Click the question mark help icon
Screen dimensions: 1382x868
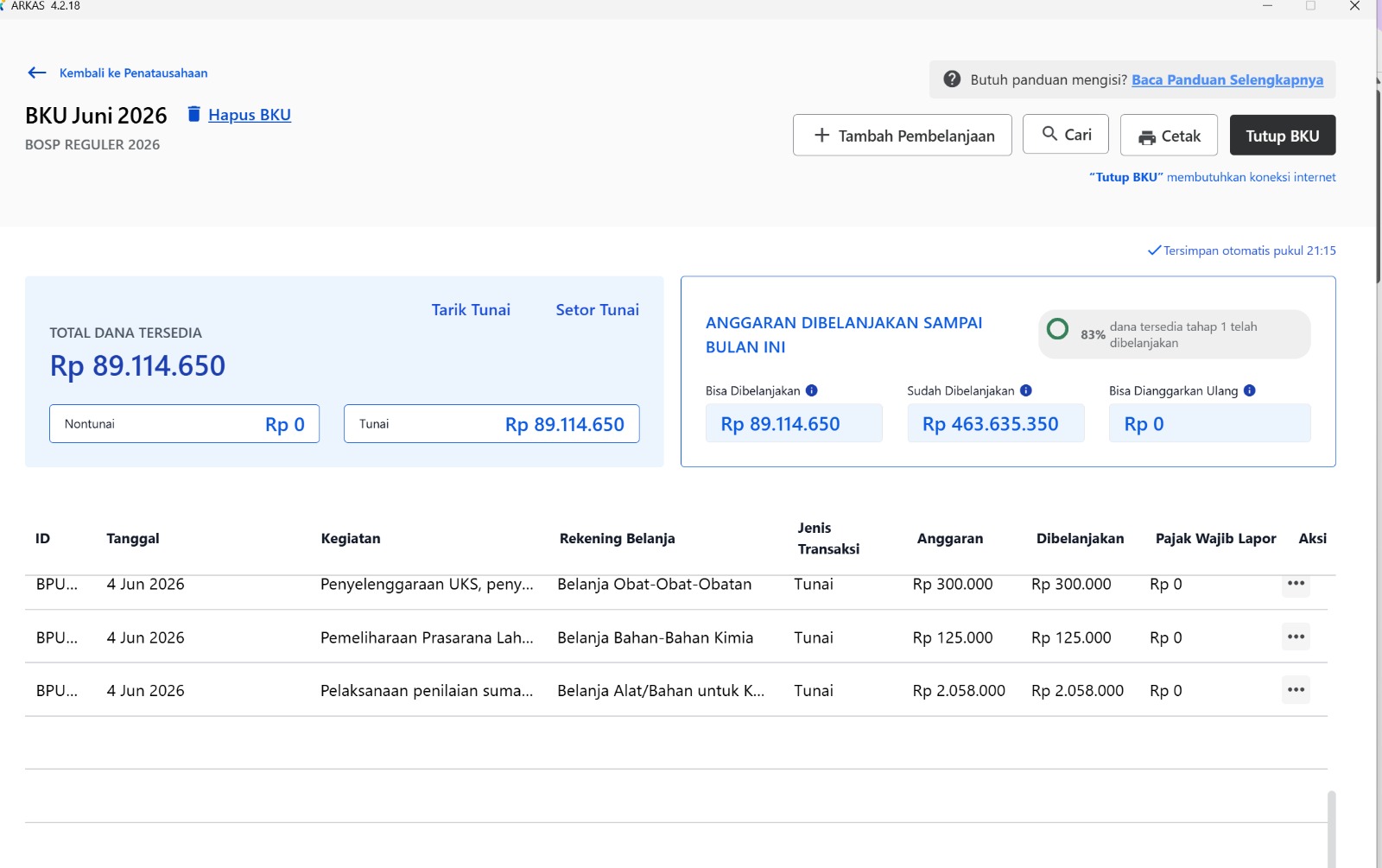click(x=952, y=79)
